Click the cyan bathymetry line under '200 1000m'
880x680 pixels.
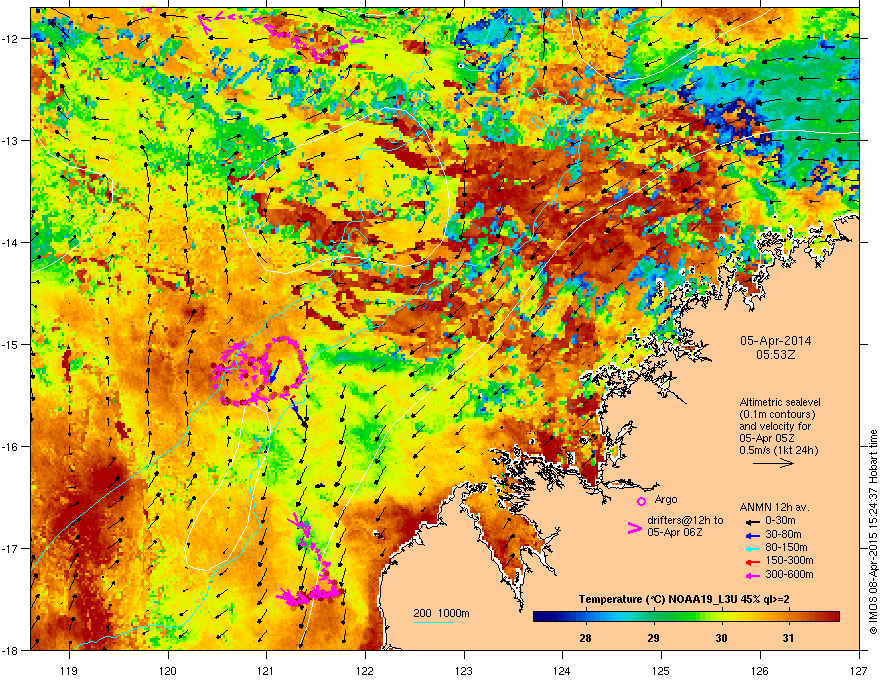click(x=434, y=622)
